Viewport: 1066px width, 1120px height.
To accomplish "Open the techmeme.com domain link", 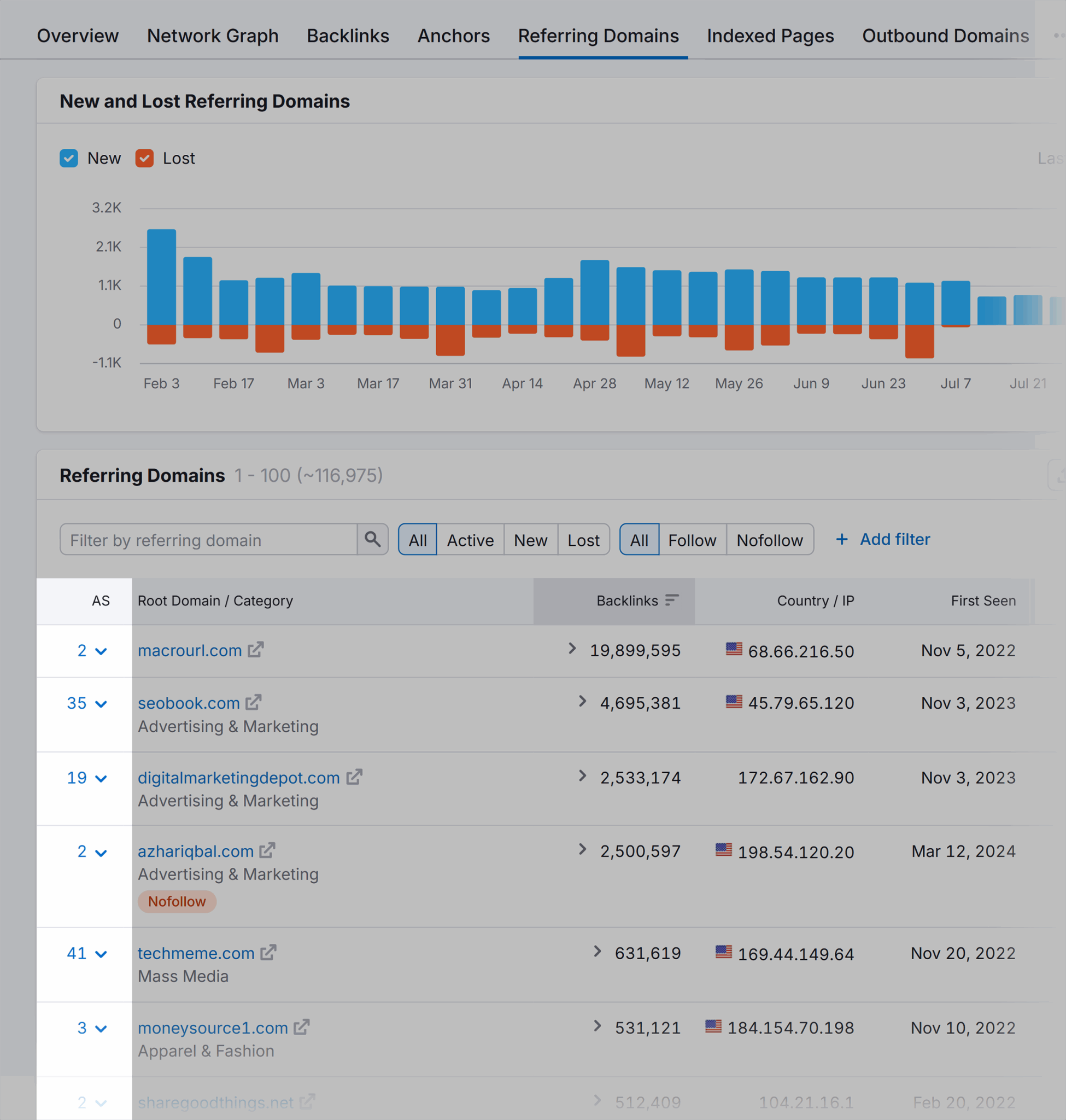I will (196, 953).
